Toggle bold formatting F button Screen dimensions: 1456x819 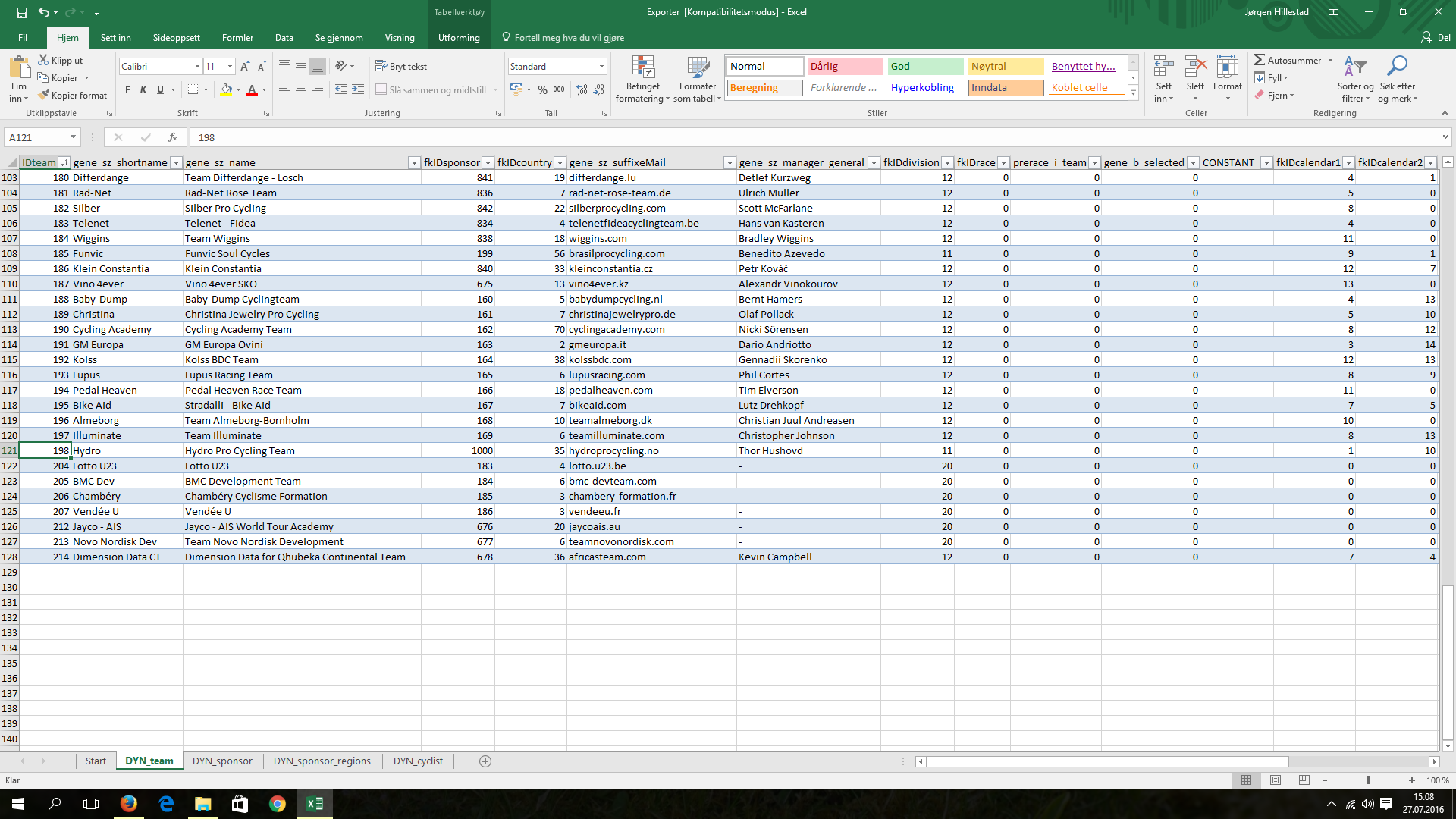point(127,89)
